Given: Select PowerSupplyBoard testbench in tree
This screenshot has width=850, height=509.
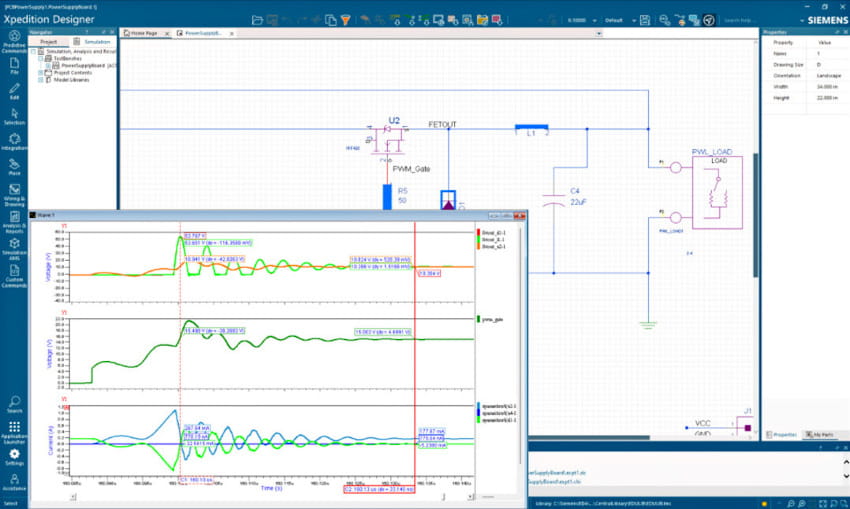Looking at the screenshot, I should coord(78,66).
